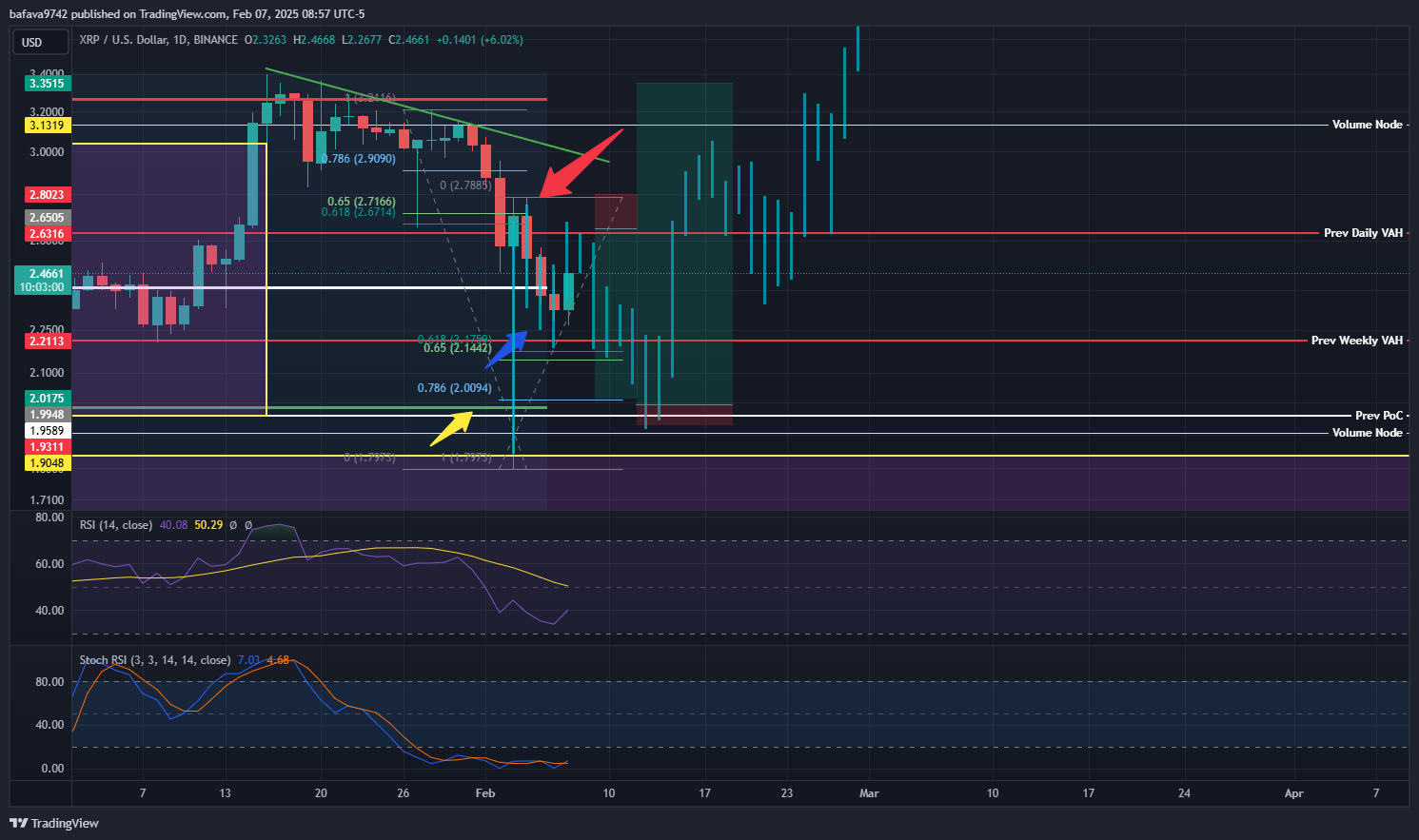Image resolution: width=1419 pixels, height=840 pixels.
Task: Select the 2.6316 red price label
Action: click(47, 234)
